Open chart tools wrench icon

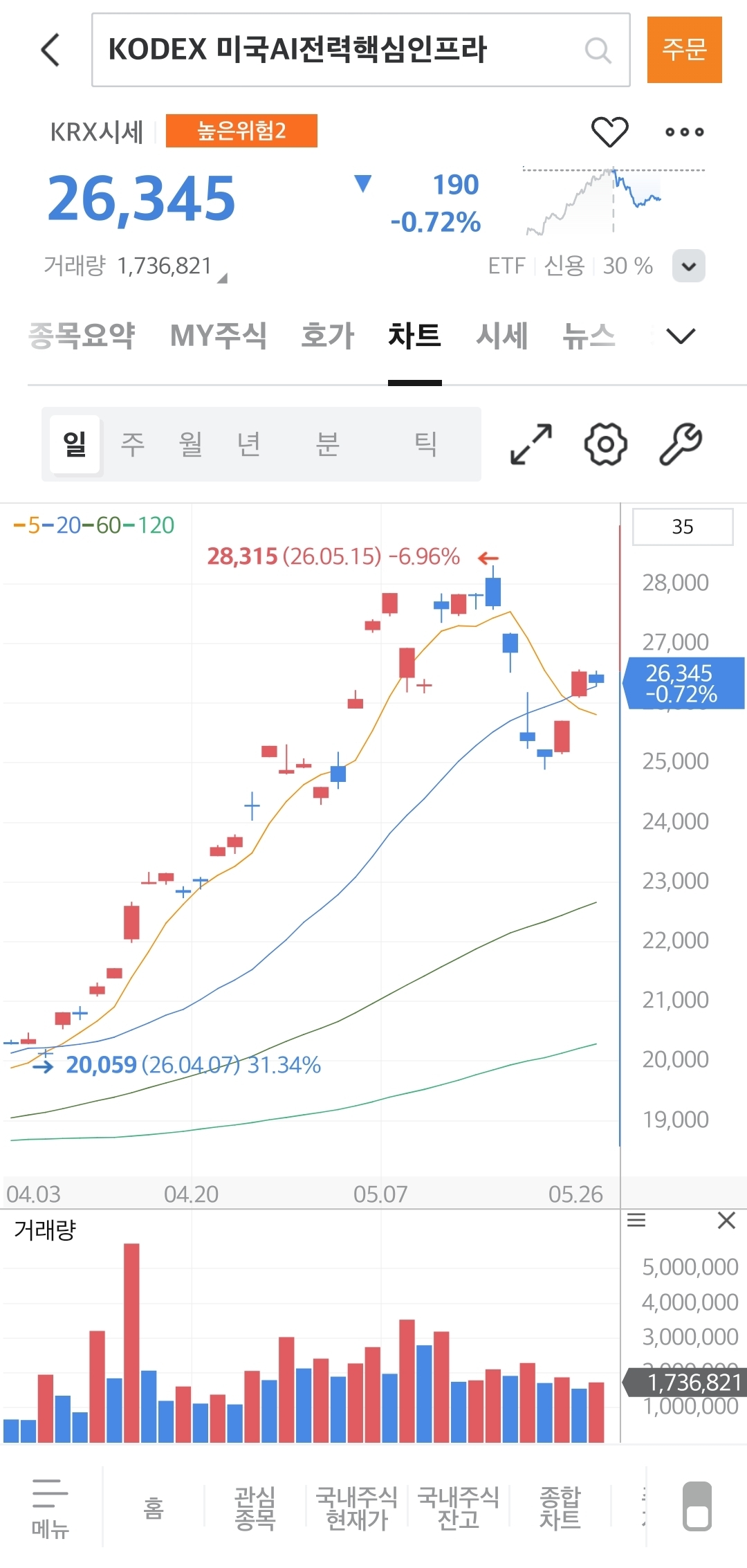(x=681, y=444)
